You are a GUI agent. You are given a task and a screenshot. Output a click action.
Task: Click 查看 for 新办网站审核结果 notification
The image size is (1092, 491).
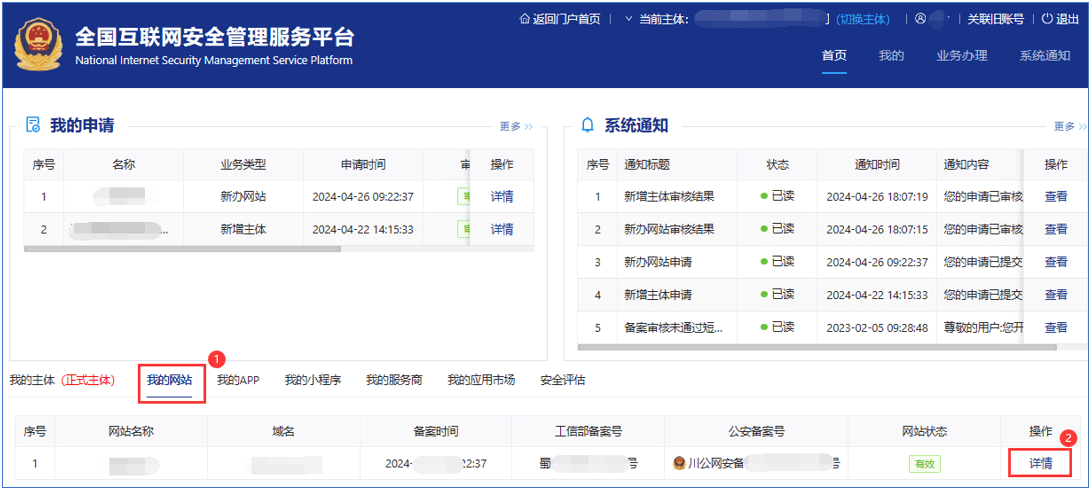(x=1056, y=229)
